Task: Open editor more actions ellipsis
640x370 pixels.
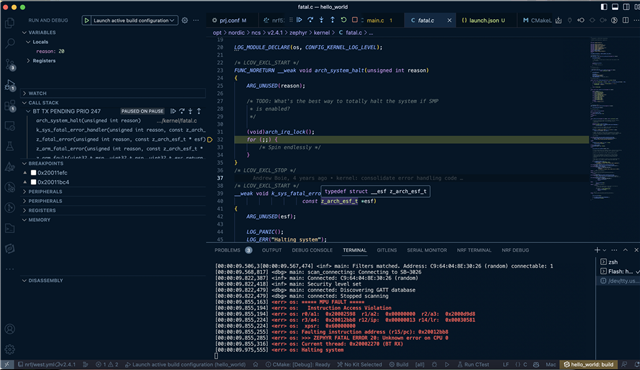Action: pyautogui.click(x=636, y=20)
